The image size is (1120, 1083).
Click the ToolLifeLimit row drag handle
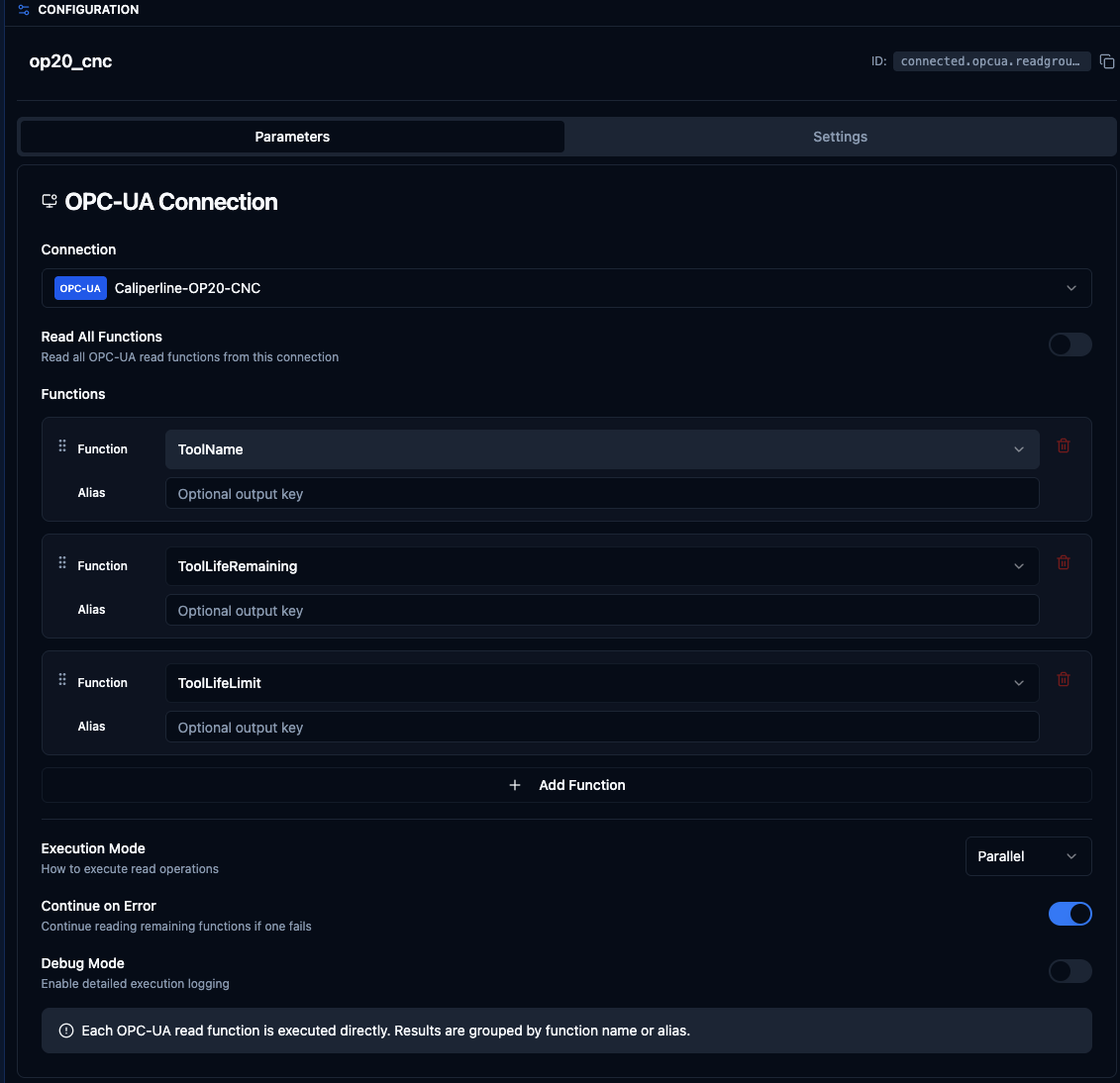pos(62,680)
